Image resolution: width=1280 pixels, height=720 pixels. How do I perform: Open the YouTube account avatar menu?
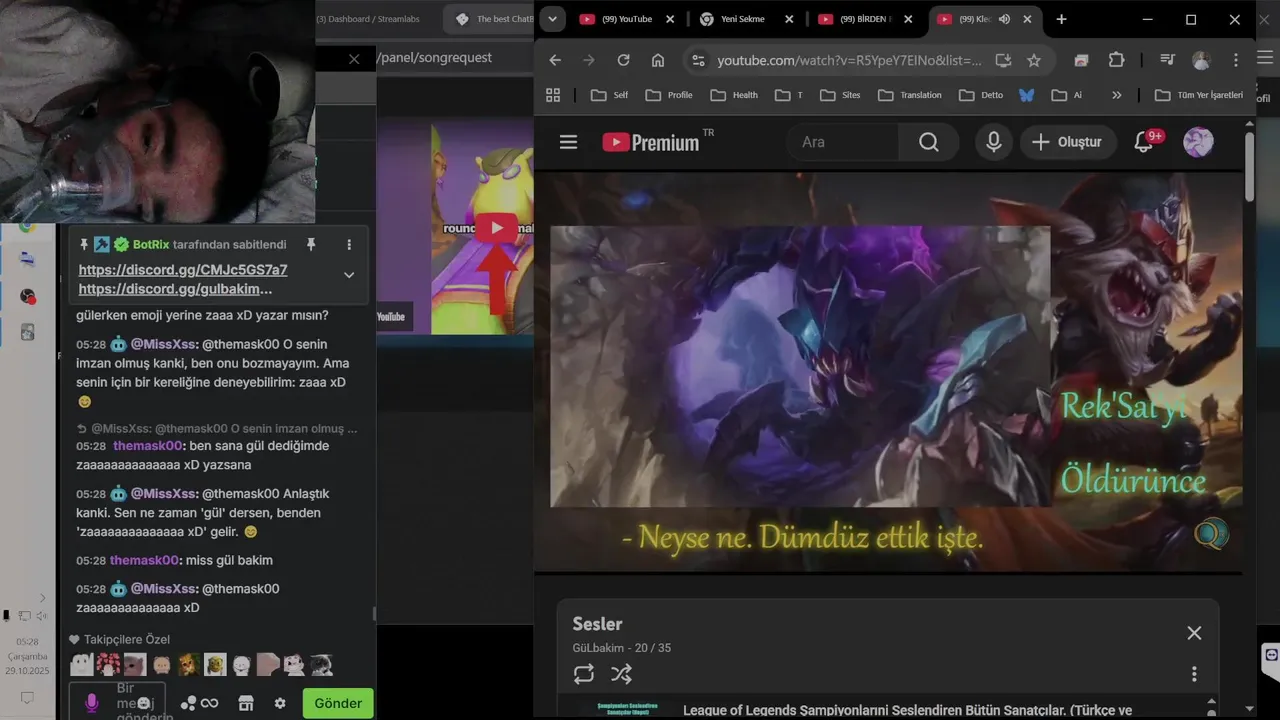(x=1198, y=142)
